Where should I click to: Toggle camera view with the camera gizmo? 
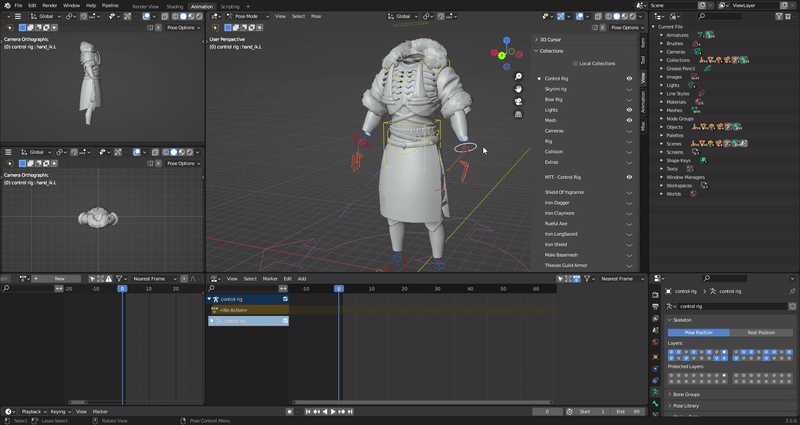[x=518, y=101]
